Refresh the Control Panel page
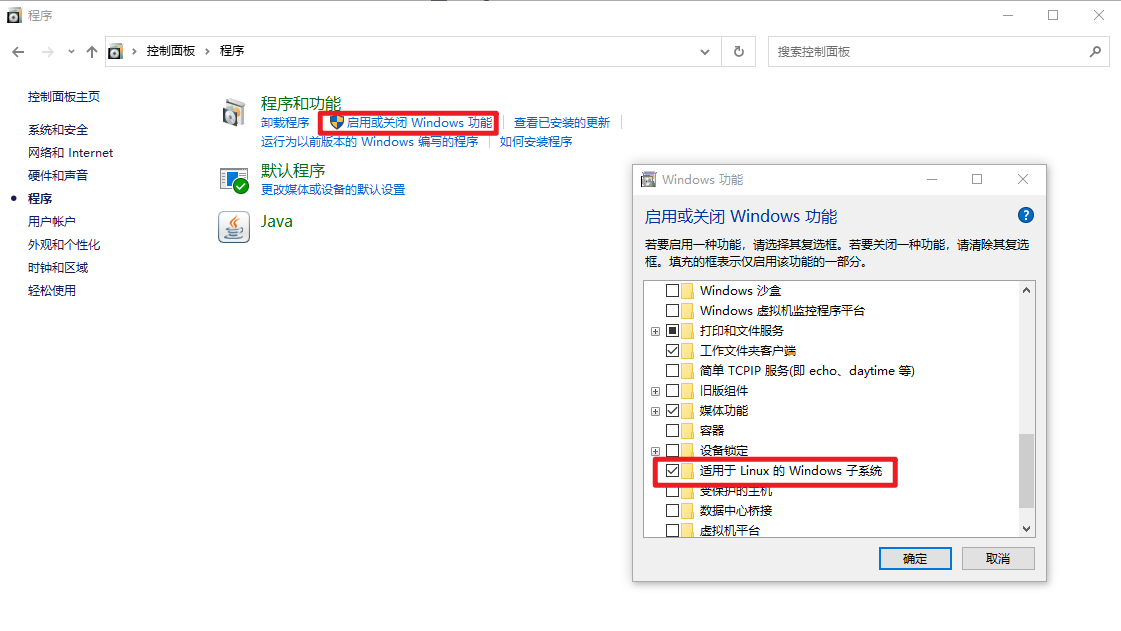 [739, 51]
